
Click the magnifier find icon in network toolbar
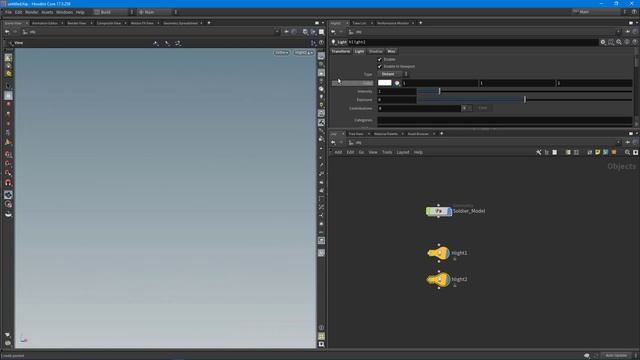[627, 152]
